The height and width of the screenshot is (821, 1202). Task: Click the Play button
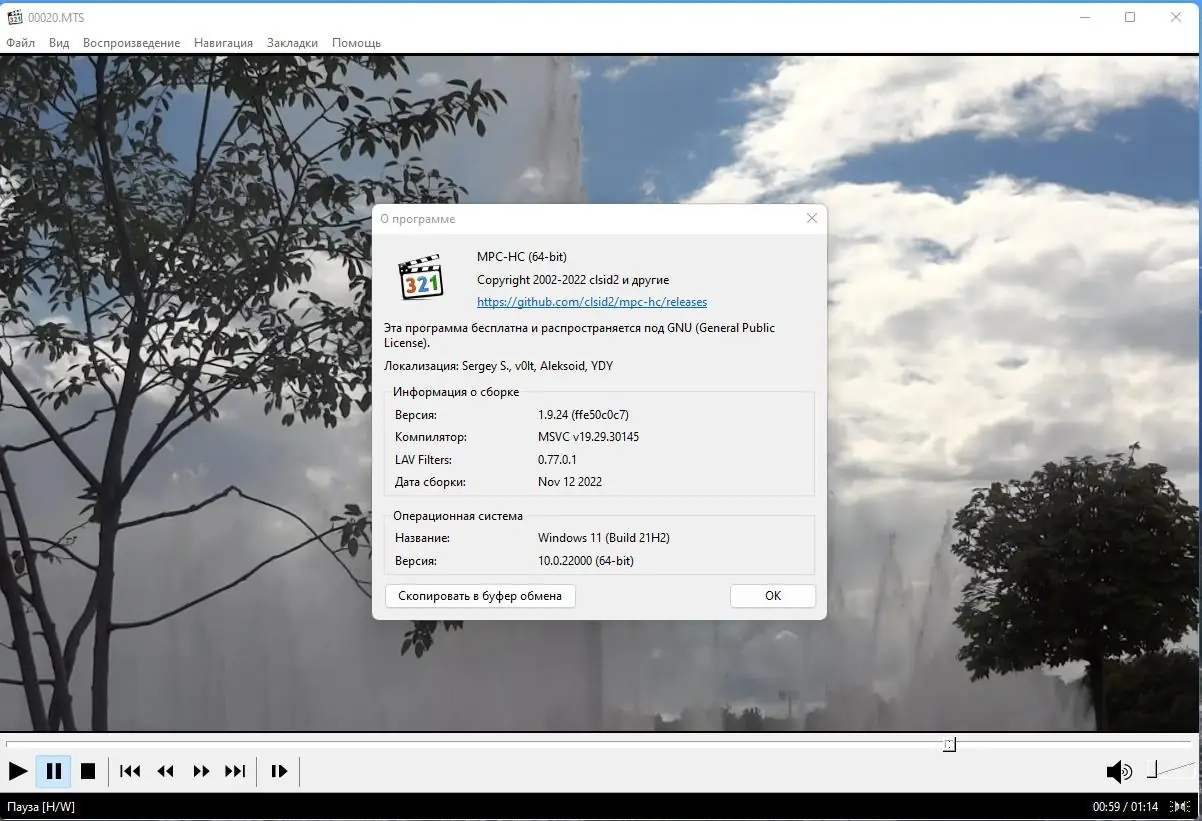[x=17, y=771]
